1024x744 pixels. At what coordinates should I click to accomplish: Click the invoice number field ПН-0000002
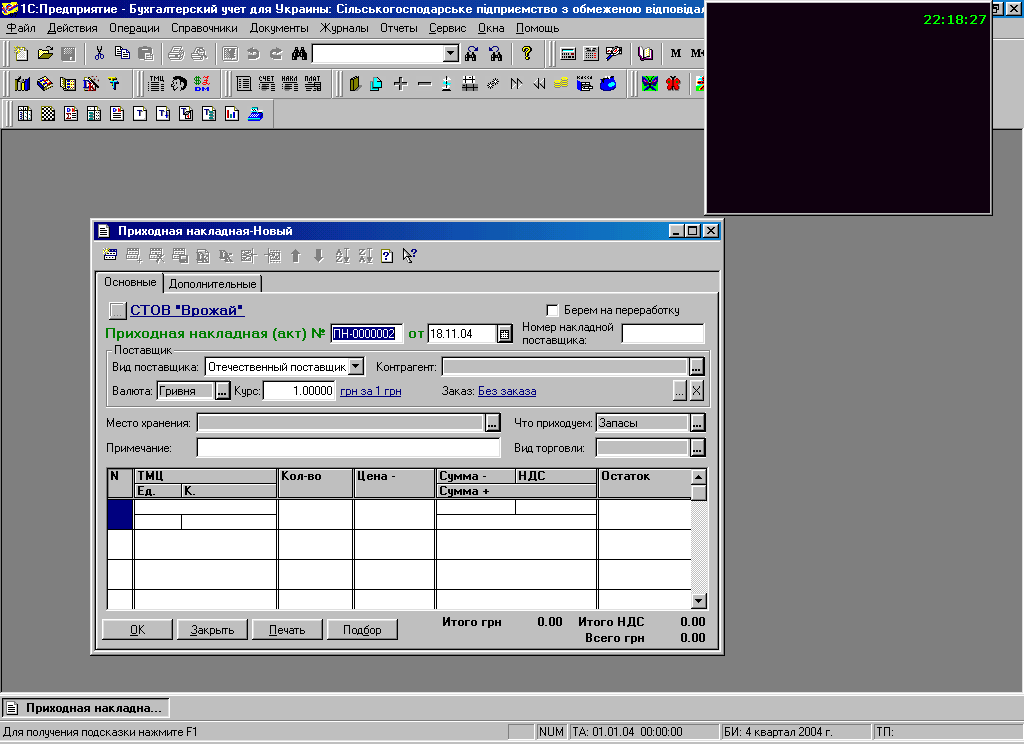click(x=366, y=334)
